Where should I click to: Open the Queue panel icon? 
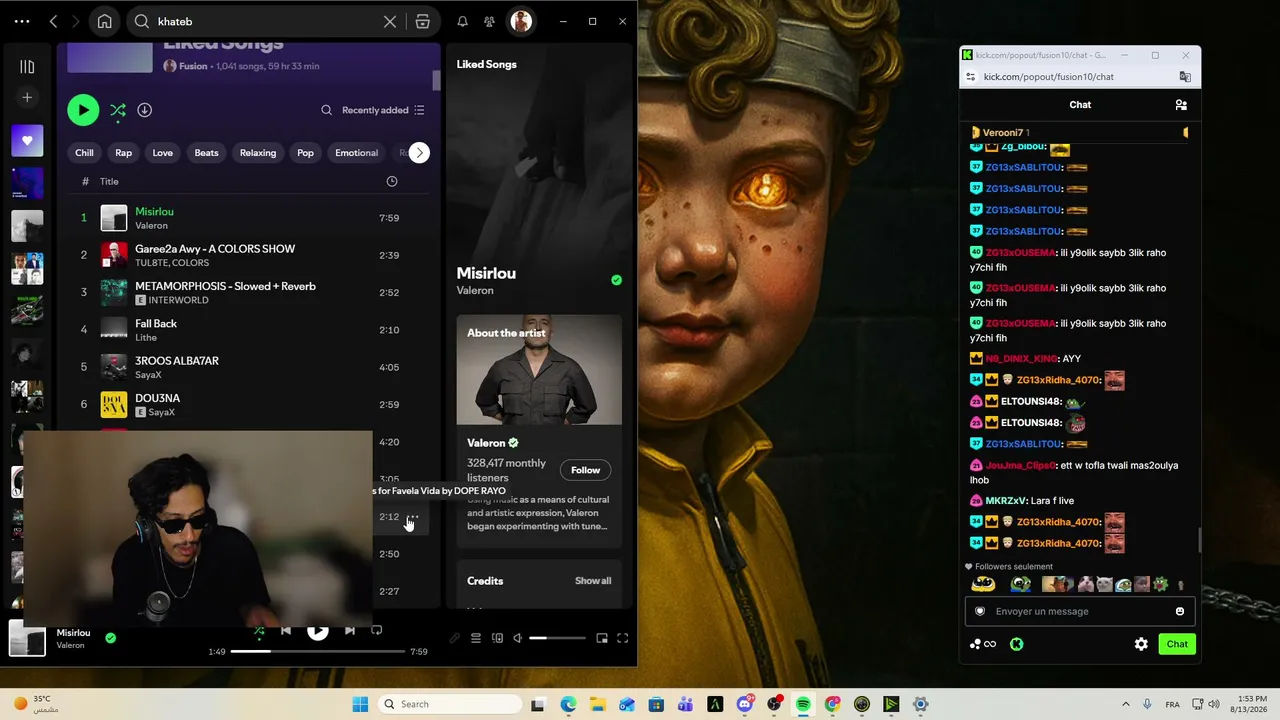(476, 638)
